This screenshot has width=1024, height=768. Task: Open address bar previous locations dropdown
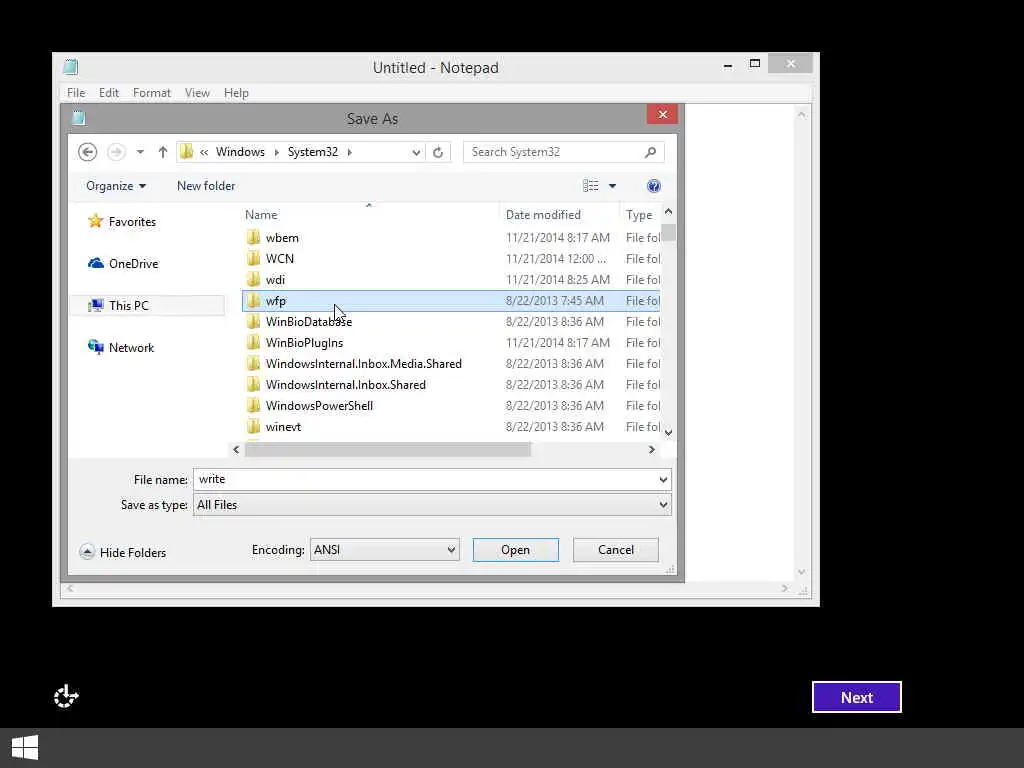416,153
